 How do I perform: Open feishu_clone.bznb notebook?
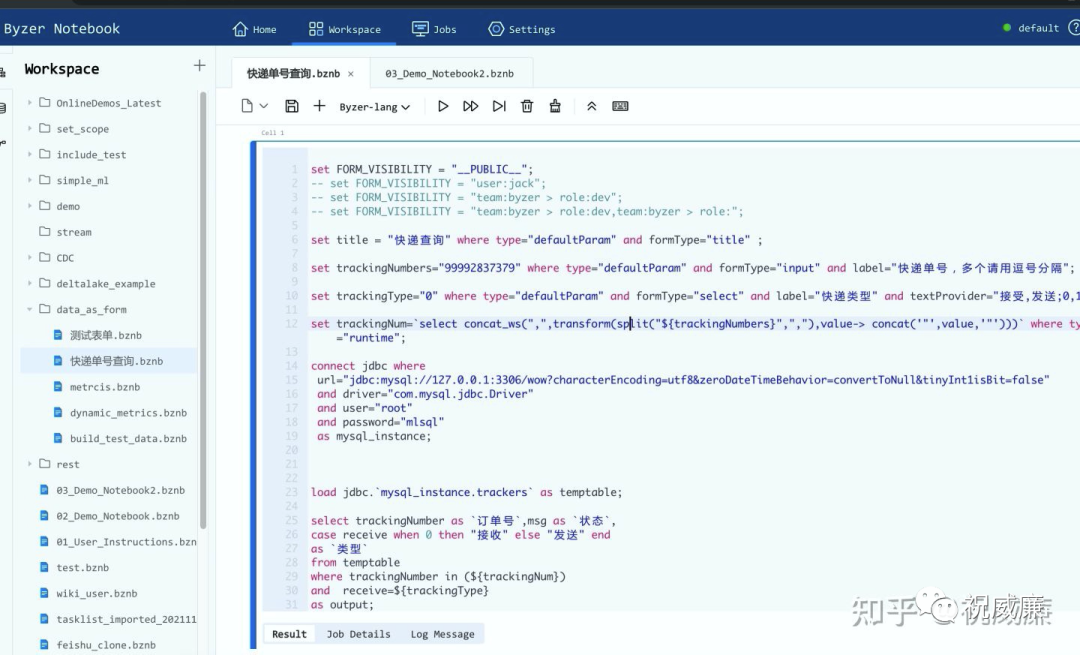105,645
